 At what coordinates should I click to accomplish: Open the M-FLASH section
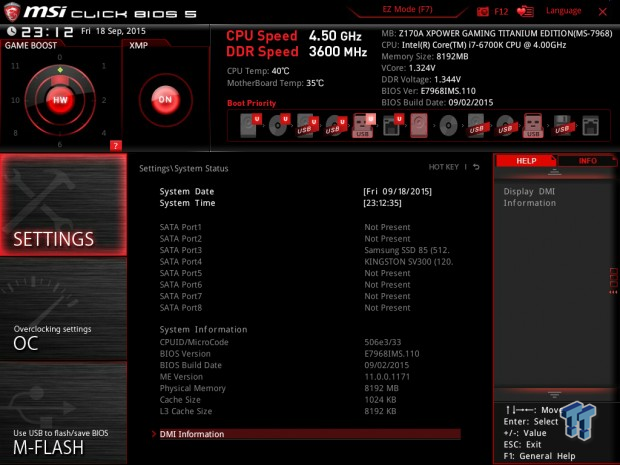tap(63, 413)
